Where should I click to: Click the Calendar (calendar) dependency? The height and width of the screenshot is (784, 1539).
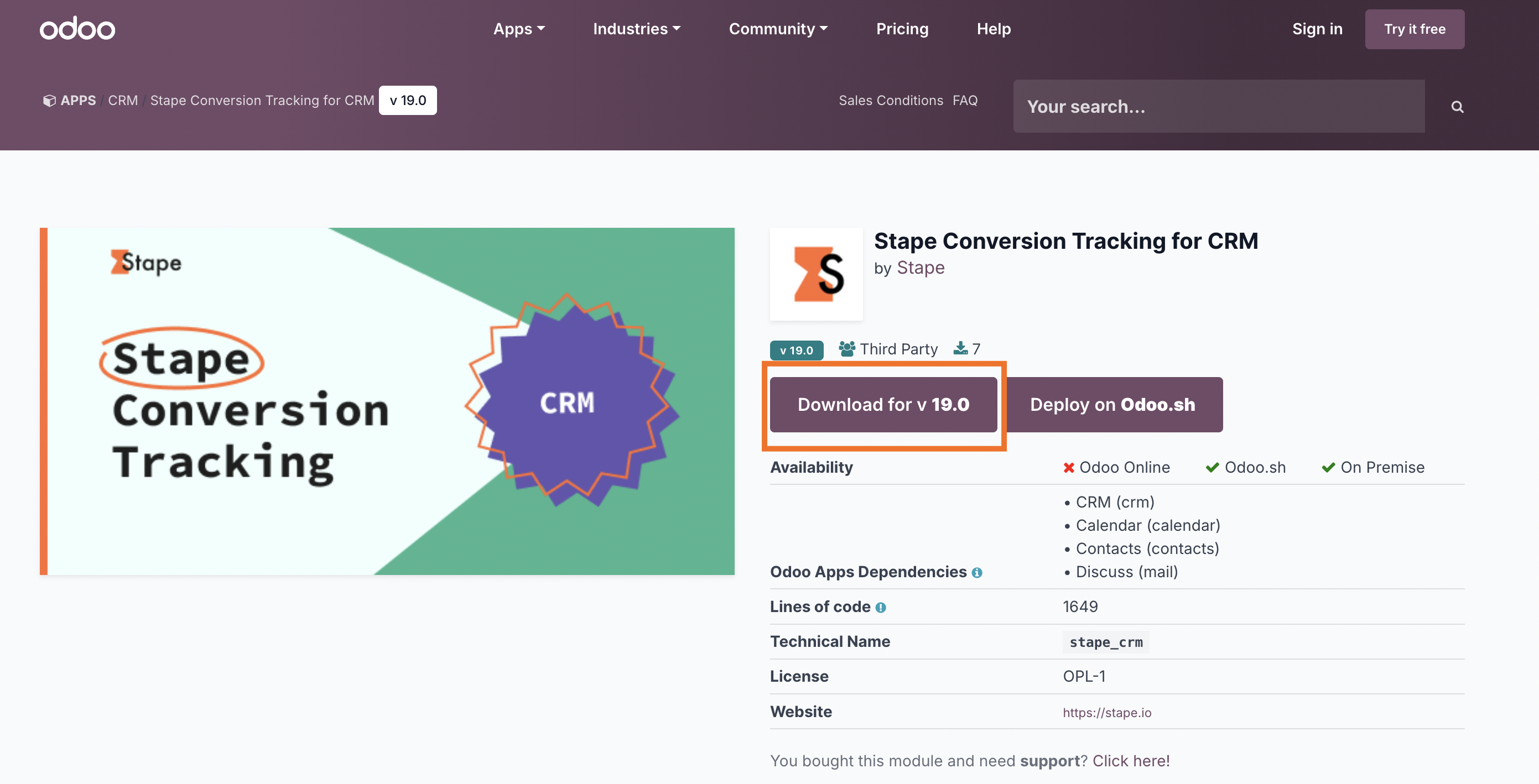[1148, 525]
